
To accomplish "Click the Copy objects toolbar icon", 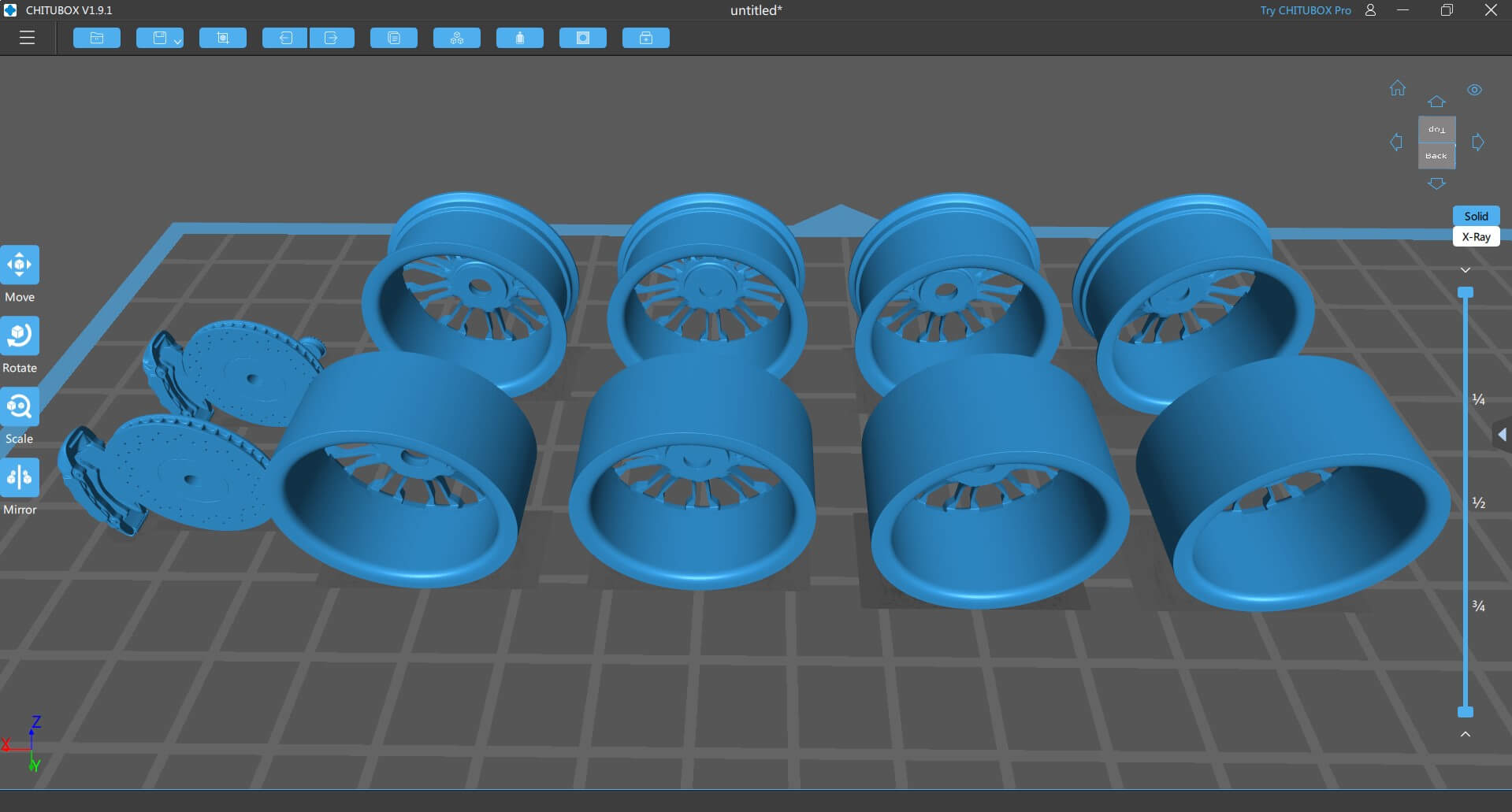I will [x=394, y=38].
